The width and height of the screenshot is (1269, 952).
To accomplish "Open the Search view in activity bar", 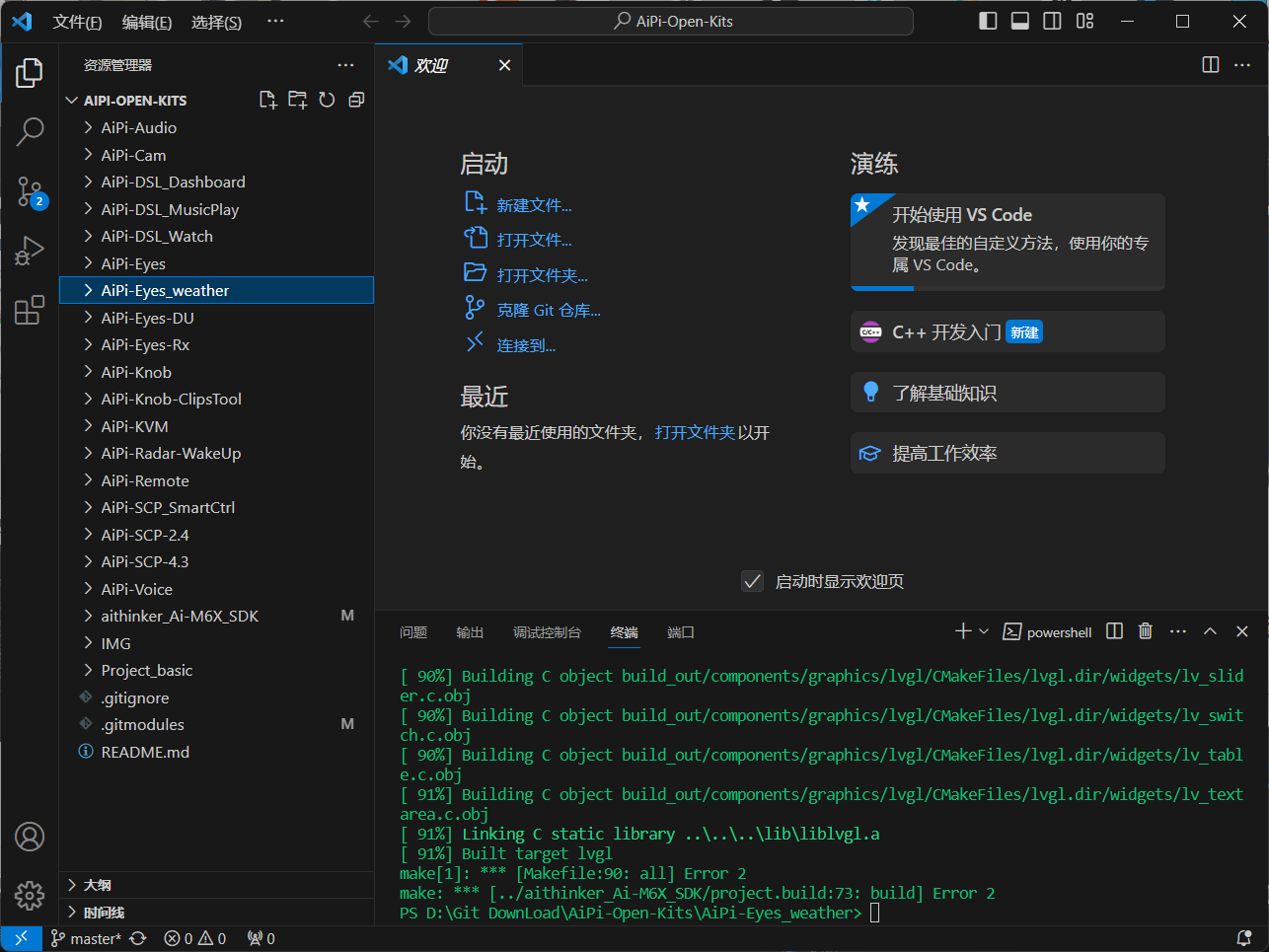I will (30, 132).
